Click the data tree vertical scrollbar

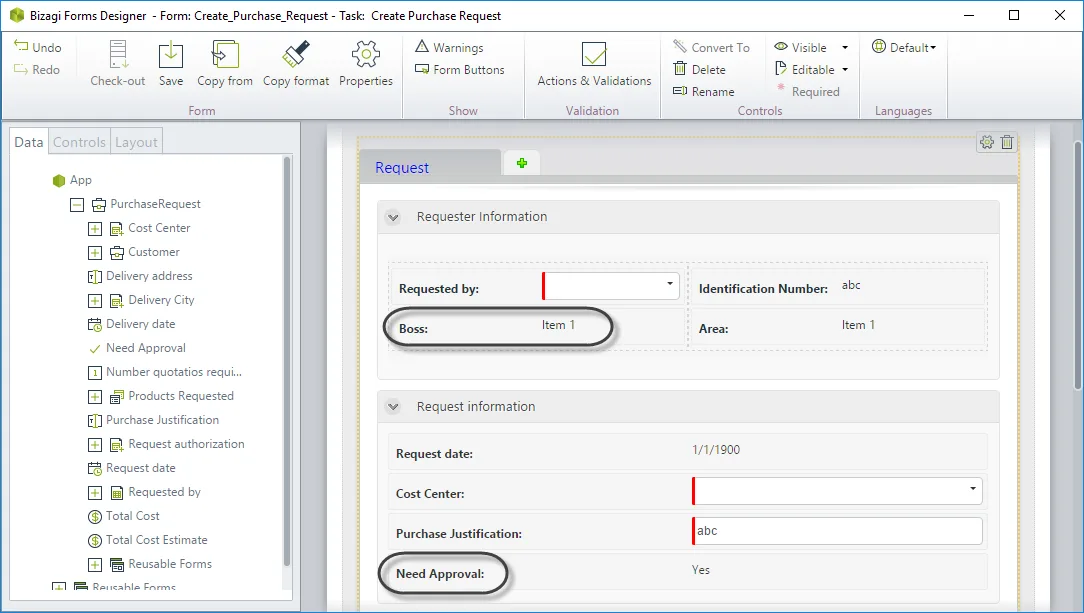[x=287, y=361]
